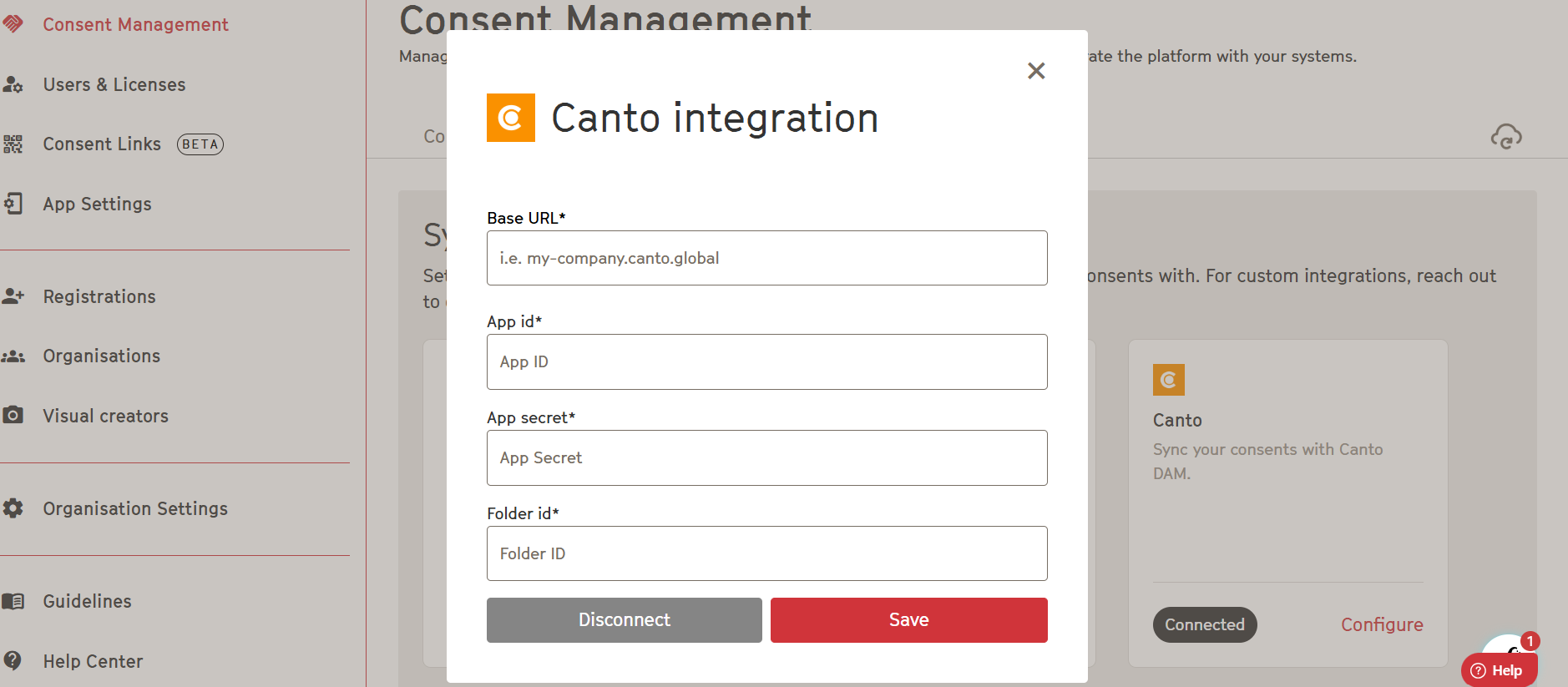Click the 'Folder id*' field label
The image size is (1568, 687).
(x=523, y=513)
